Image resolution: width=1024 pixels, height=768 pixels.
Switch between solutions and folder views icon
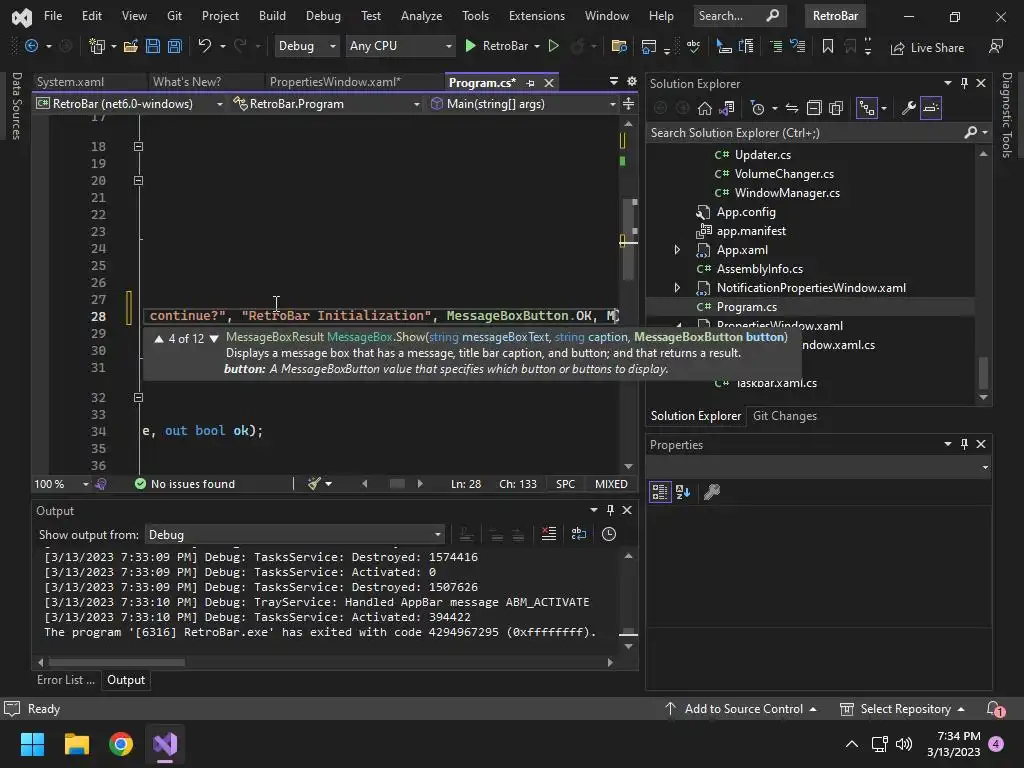pyautogui.click(x=727, y=108)
